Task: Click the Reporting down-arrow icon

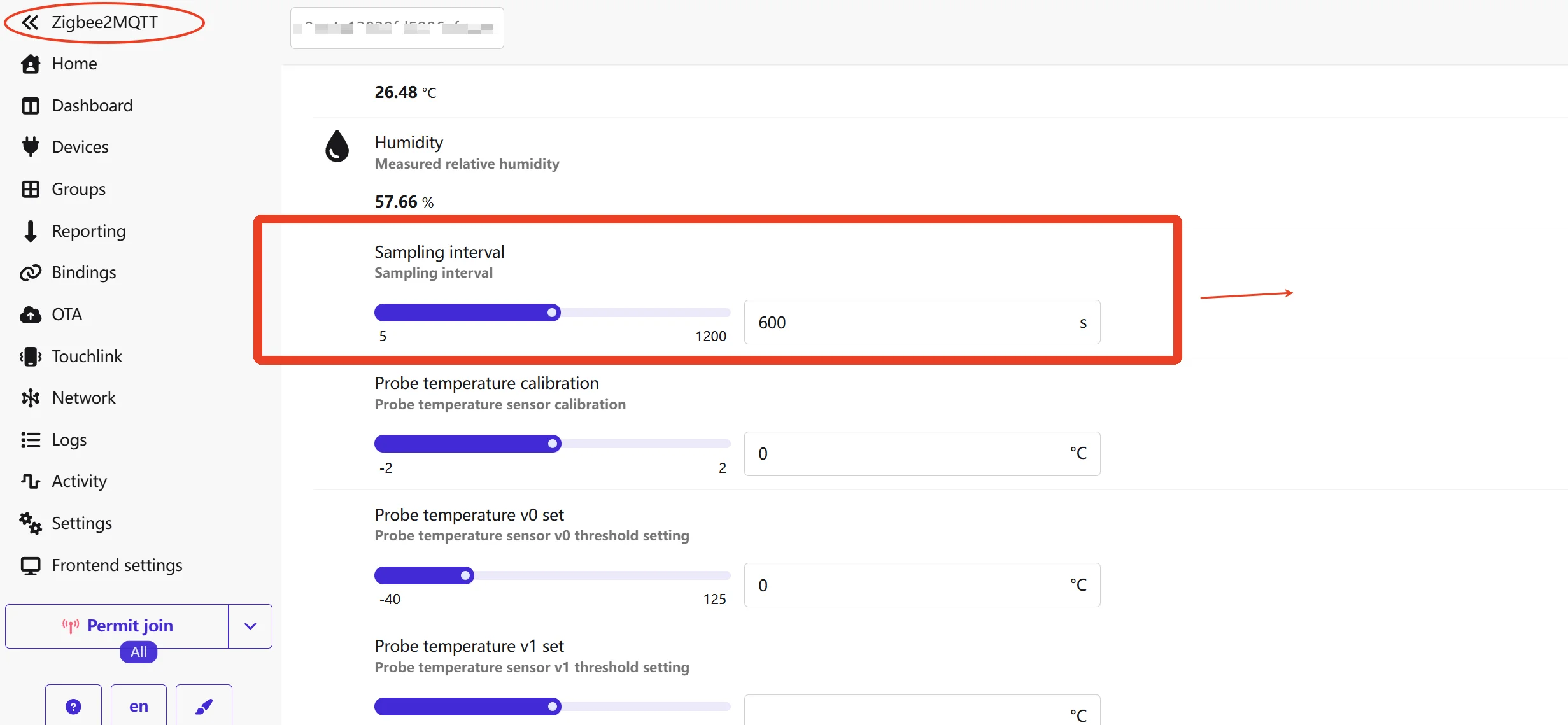Action: 31,231
